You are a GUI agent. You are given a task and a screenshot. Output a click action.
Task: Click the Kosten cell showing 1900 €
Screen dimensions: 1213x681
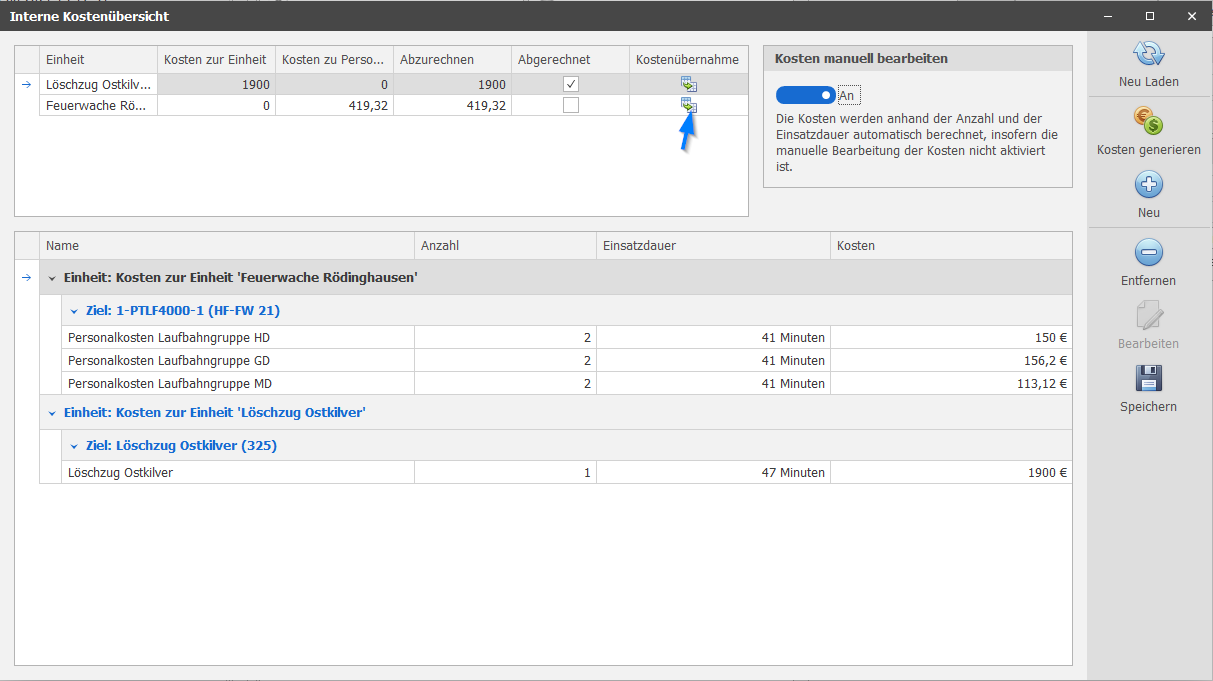click(x=950, y=473)
